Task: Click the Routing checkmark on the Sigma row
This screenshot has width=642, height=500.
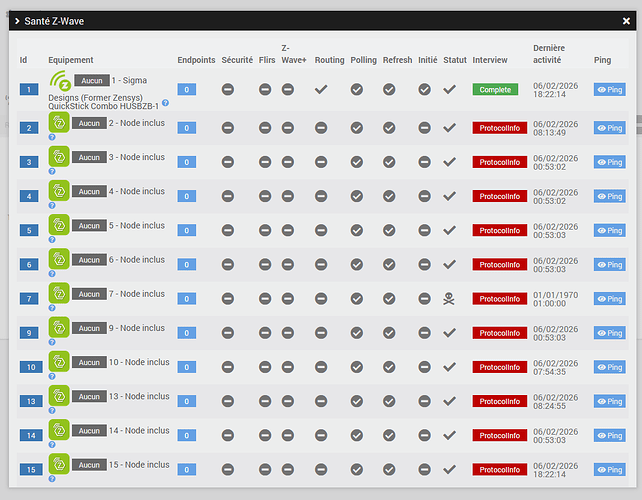Action: tap(321, 89)
